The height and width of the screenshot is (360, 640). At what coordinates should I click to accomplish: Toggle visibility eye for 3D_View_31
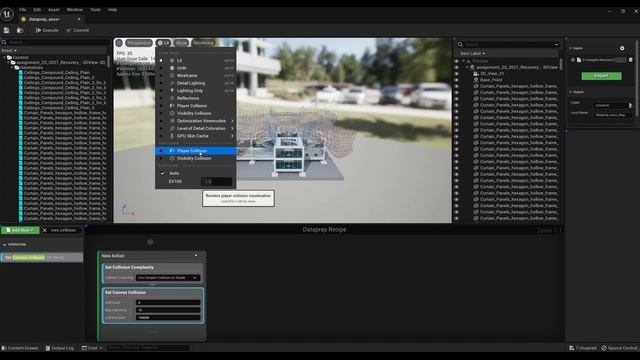pyautogui.click(x=456, y=74)
